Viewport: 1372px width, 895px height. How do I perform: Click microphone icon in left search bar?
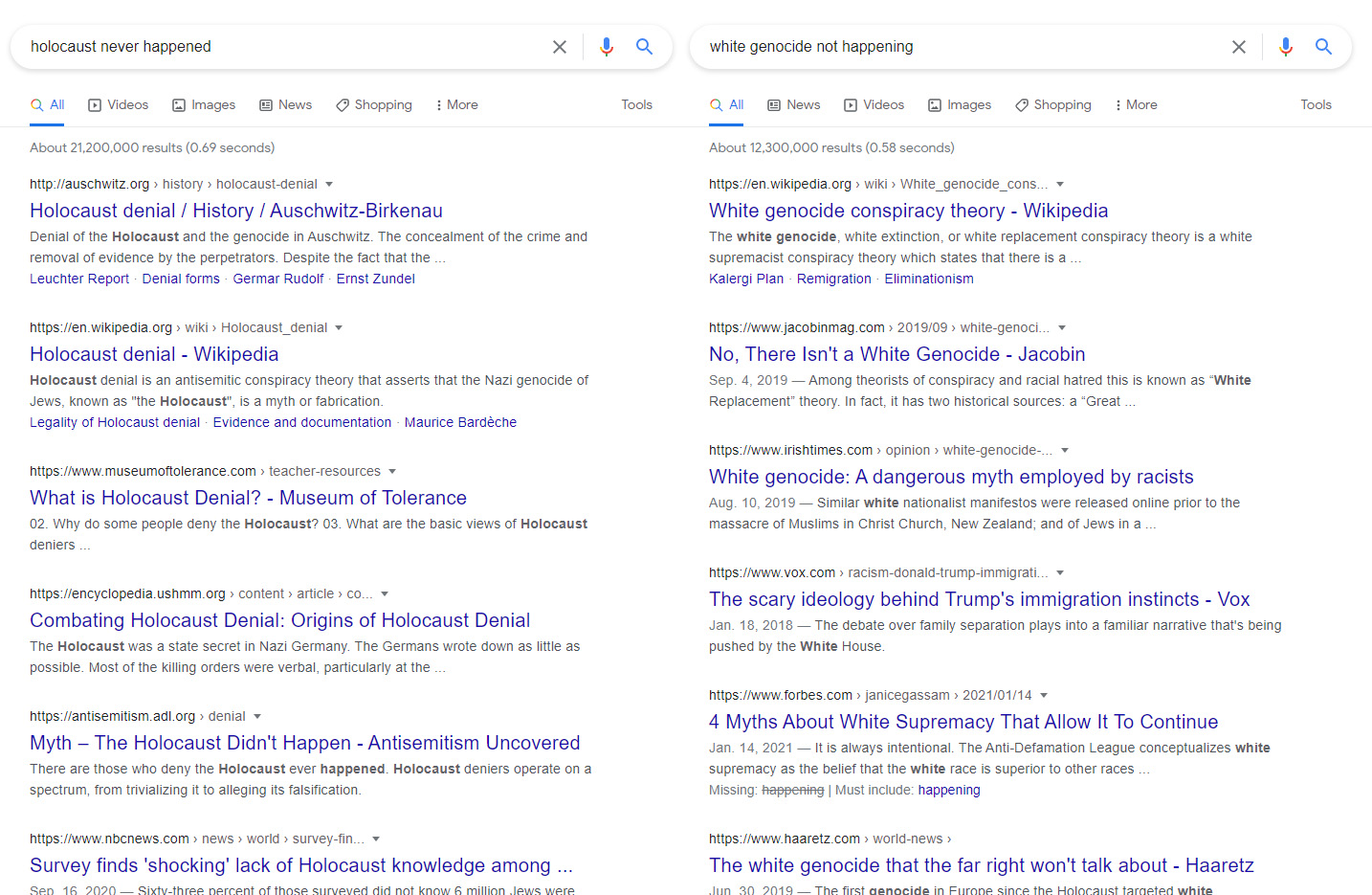(x=607, y=47)
